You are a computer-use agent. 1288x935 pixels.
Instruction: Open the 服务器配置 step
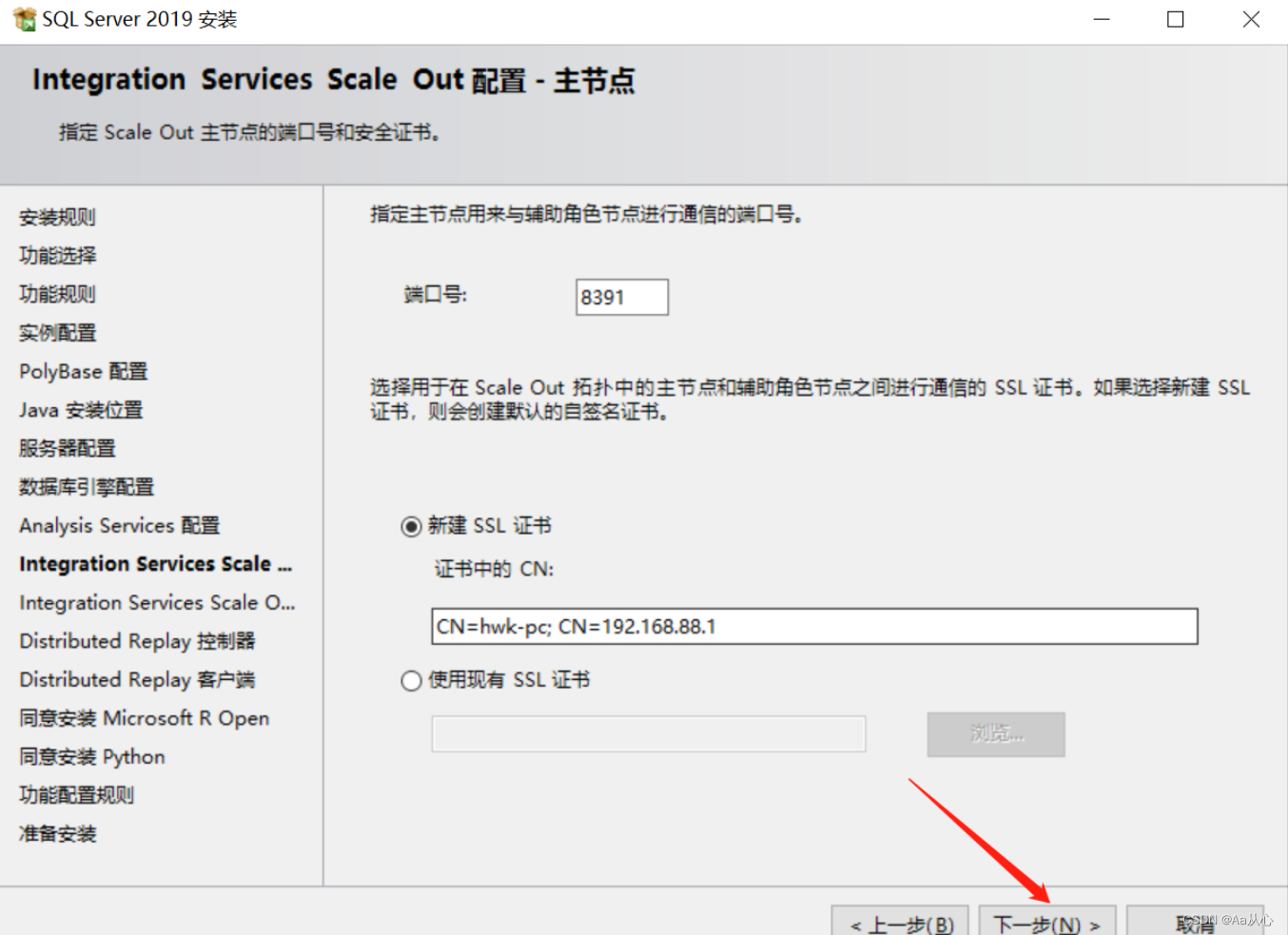click(x=67, y=448)
